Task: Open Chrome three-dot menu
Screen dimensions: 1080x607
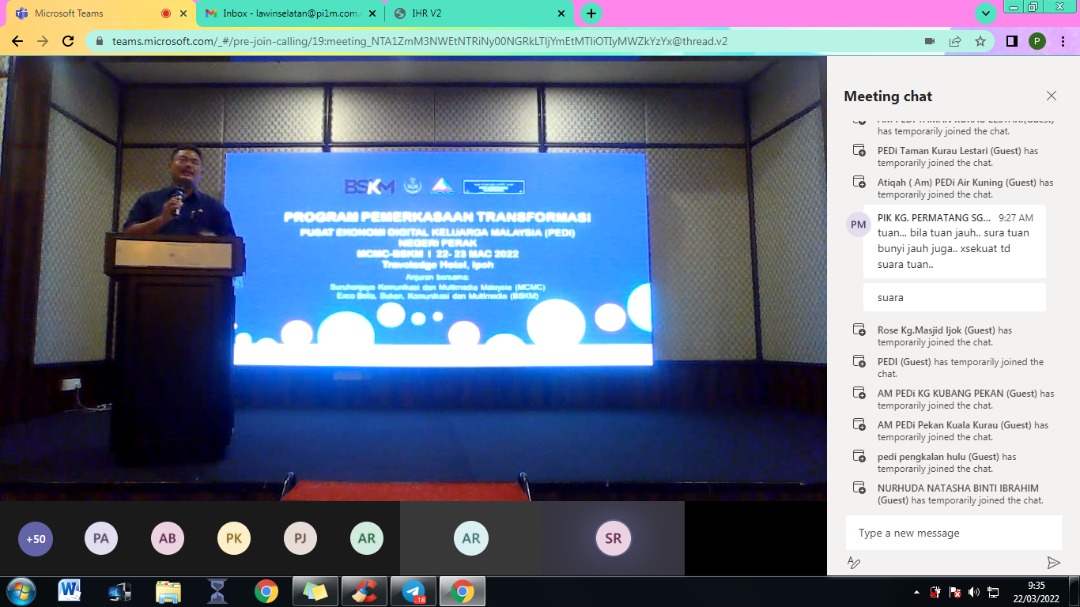Action: click(x=1062, y=41)
